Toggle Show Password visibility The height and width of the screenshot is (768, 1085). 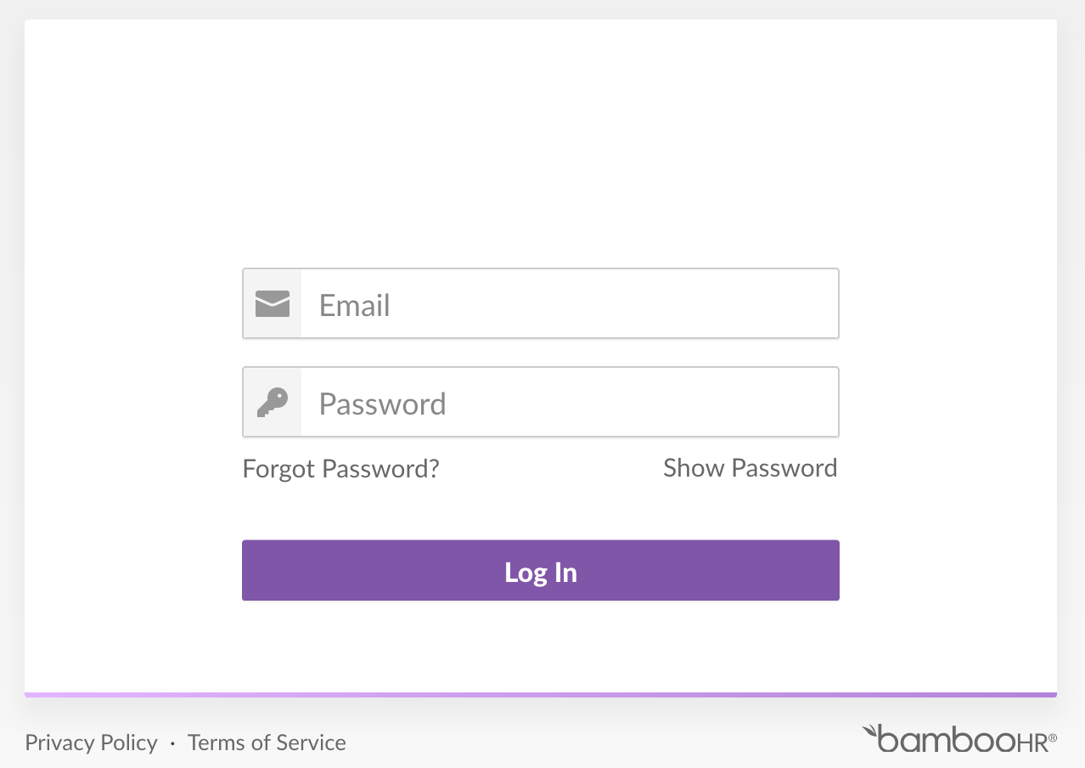(x=750, y=468)
